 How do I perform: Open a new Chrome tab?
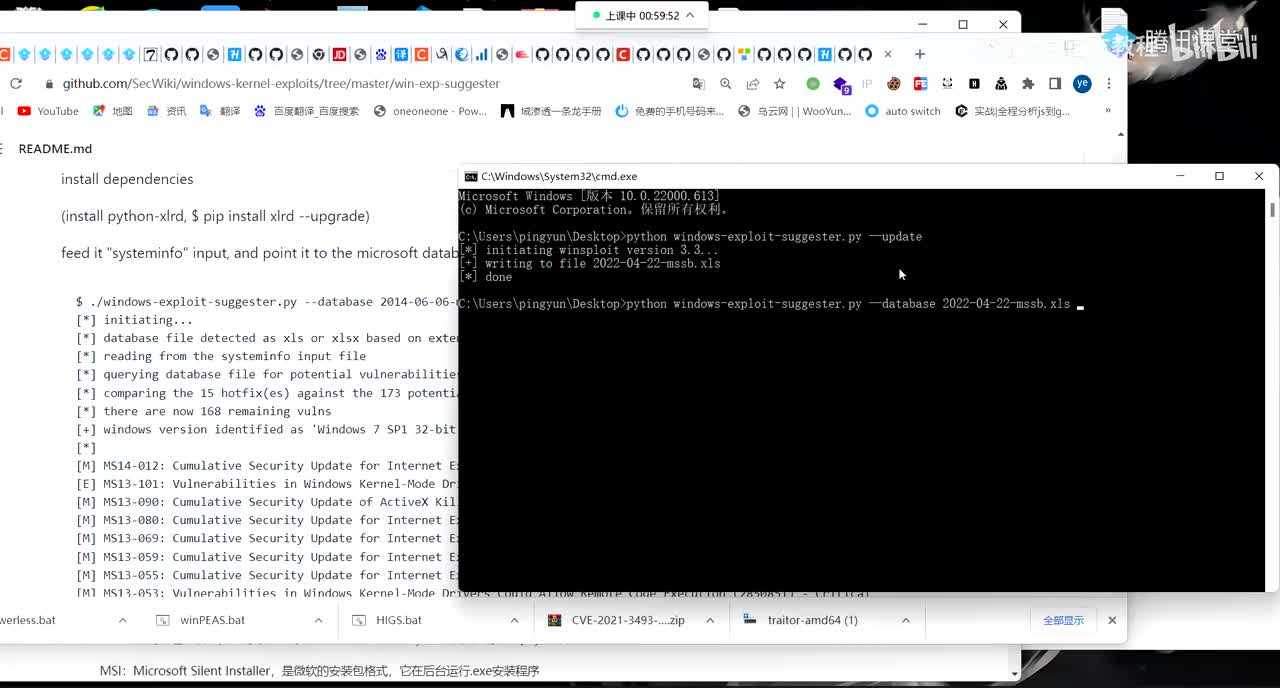920,54
